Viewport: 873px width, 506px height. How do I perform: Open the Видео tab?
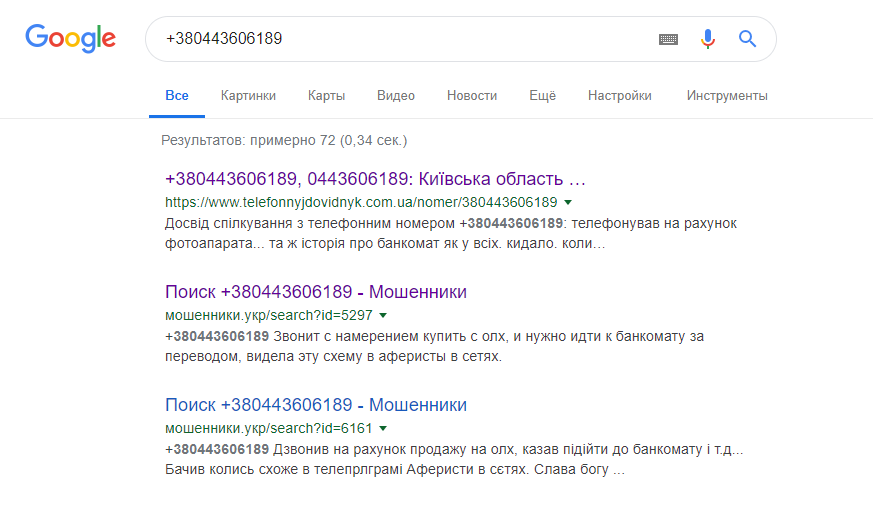coord(396,96)
